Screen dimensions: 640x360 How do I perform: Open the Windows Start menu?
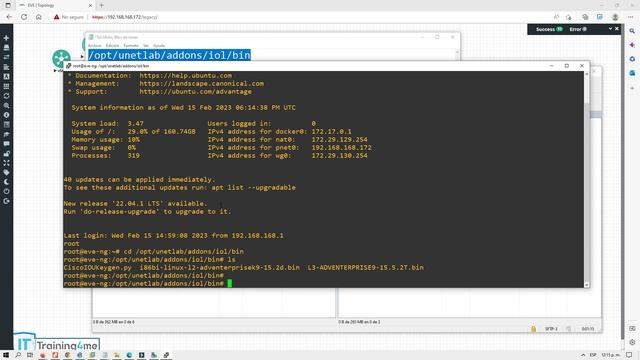click(6, 355)
